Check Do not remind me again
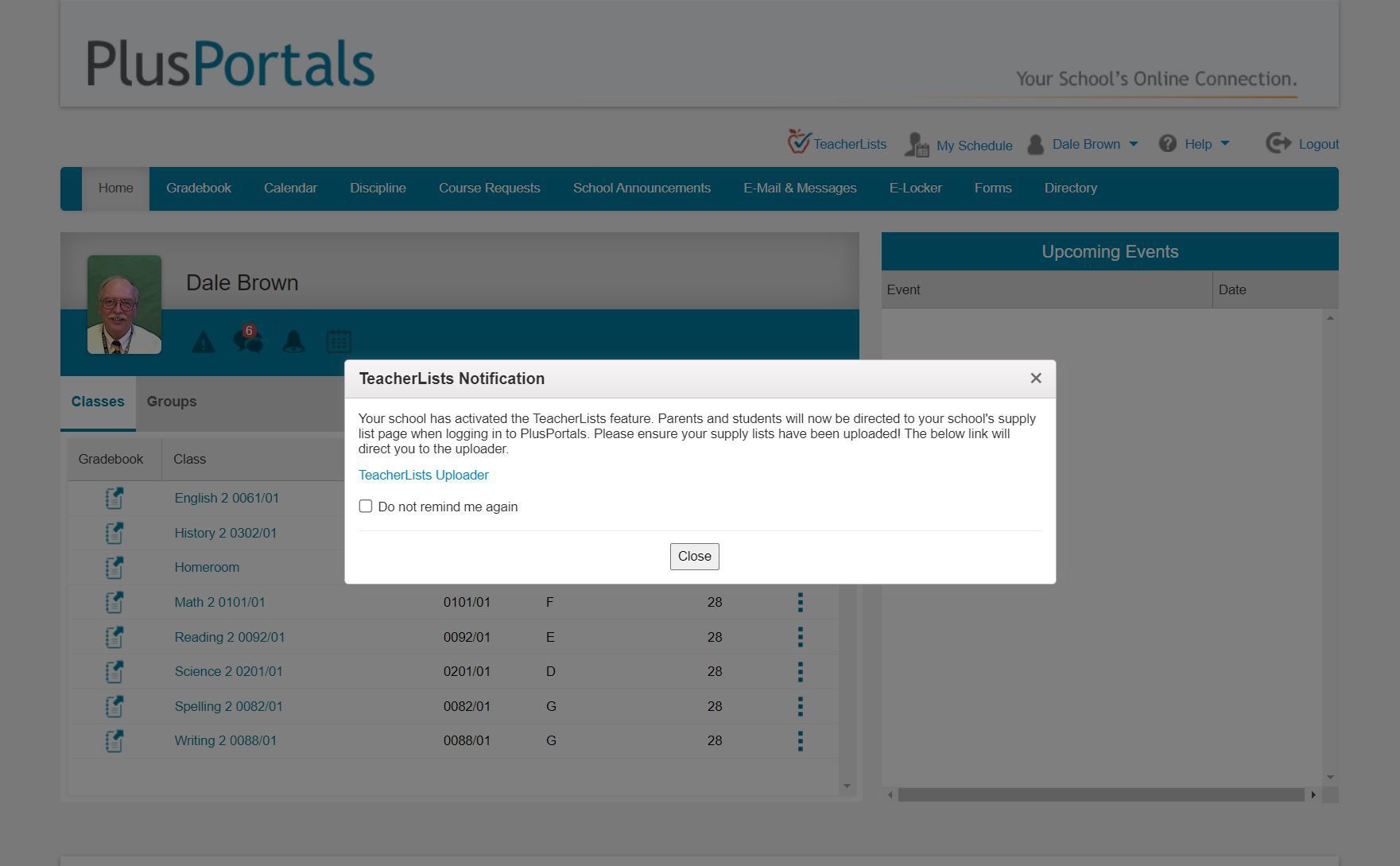Image resolution: width=1400 pixels, height=866 pixels. 366,507
